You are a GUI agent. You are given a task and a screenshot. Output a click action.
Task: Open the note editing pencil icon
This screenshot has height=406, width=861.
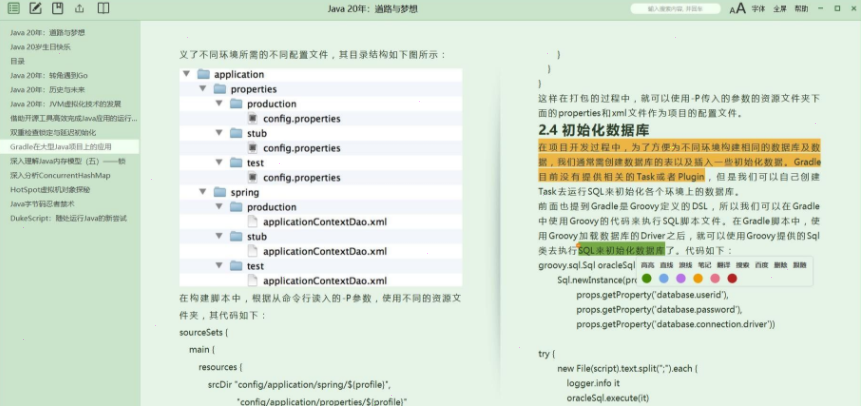click(35, 8)
